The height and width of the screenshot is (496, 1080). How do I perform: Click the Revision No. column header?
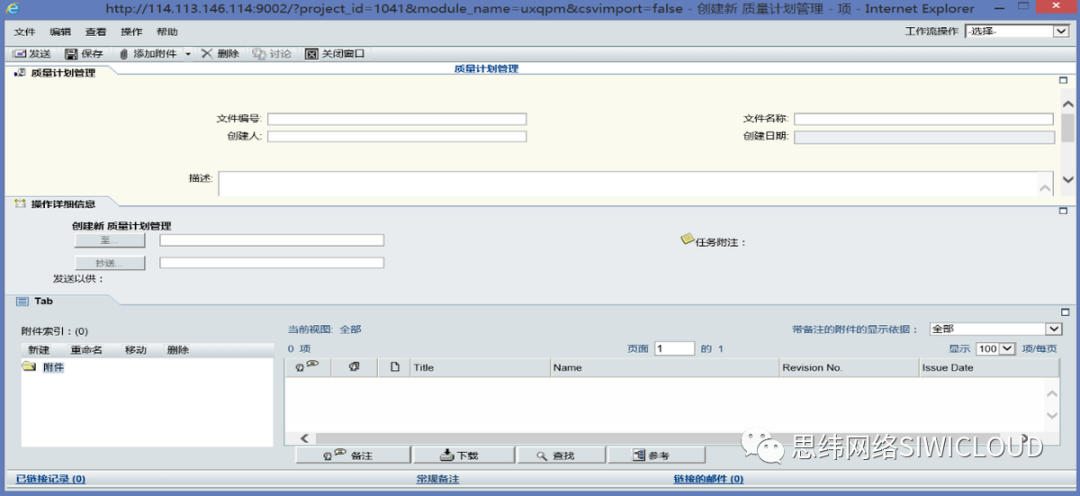point(849,368)
